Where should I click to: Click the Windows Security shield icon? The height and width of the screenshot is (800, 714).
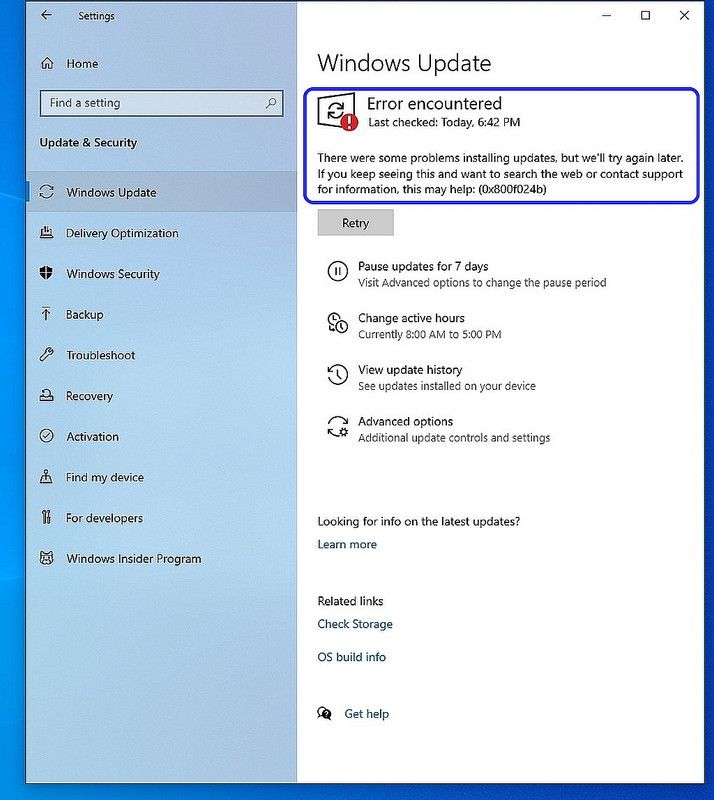[46, 273]
